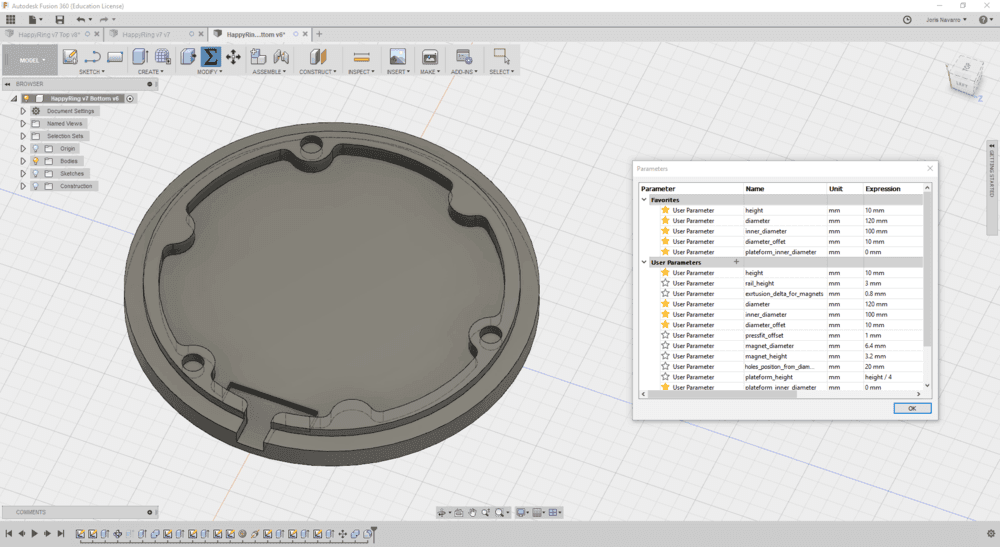The image size is (1000, 547).
Task: Click the Make 3D Print icon
Action: 430,57
